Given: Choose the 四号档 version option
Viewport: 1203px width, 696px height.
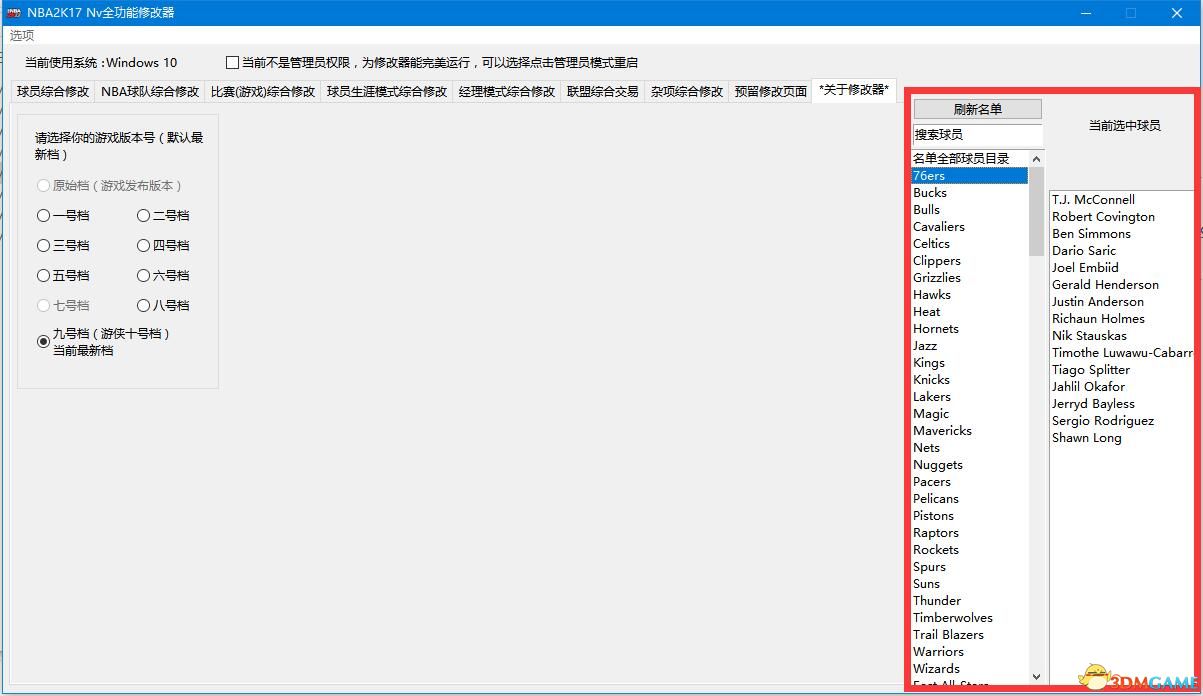Looking at the screenshot, I should 143,246.
